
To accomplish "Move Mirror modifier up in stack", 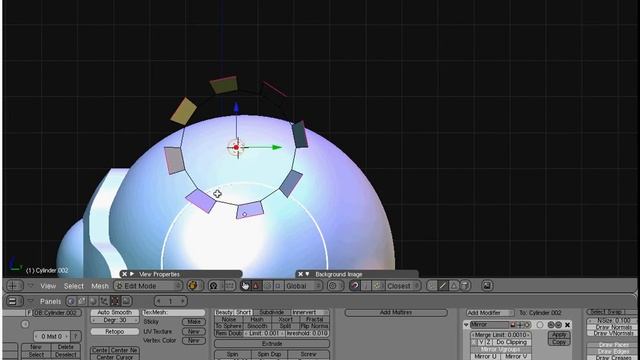I will [x=551, y=325].
